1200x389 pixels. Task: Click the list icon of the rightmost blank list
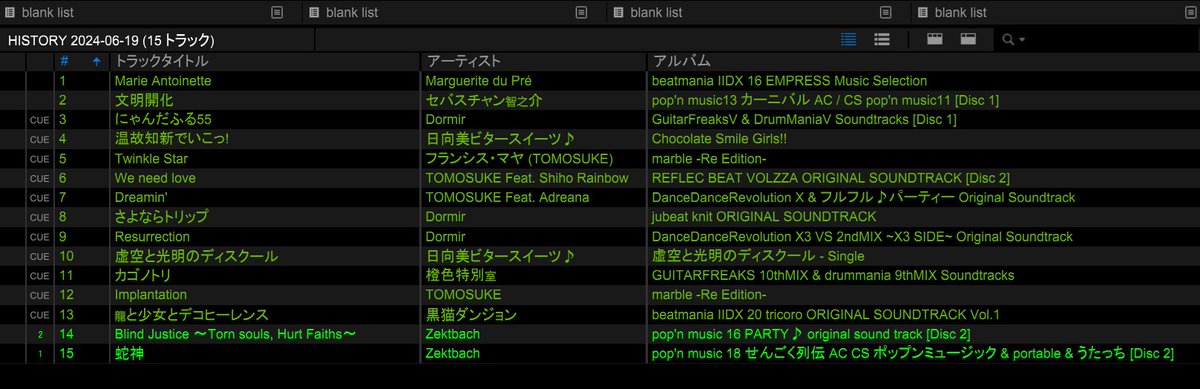(922, 12)
